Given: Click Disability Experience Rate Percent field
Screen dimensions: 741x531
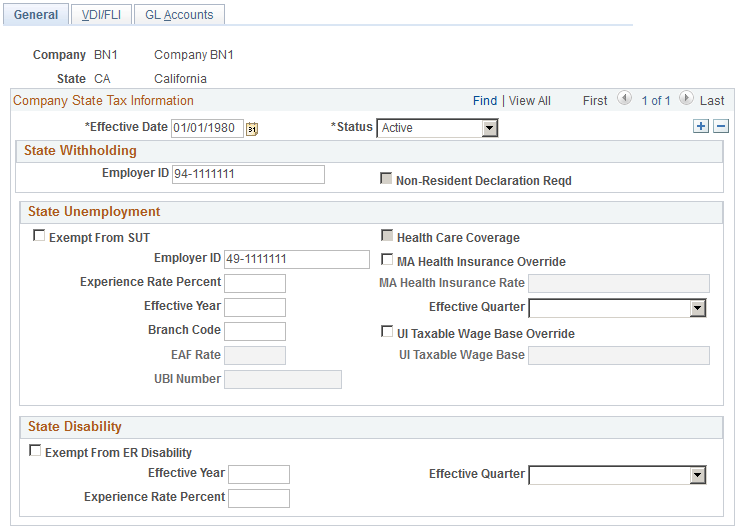Looking at the screenshot, I should [259, 498].
